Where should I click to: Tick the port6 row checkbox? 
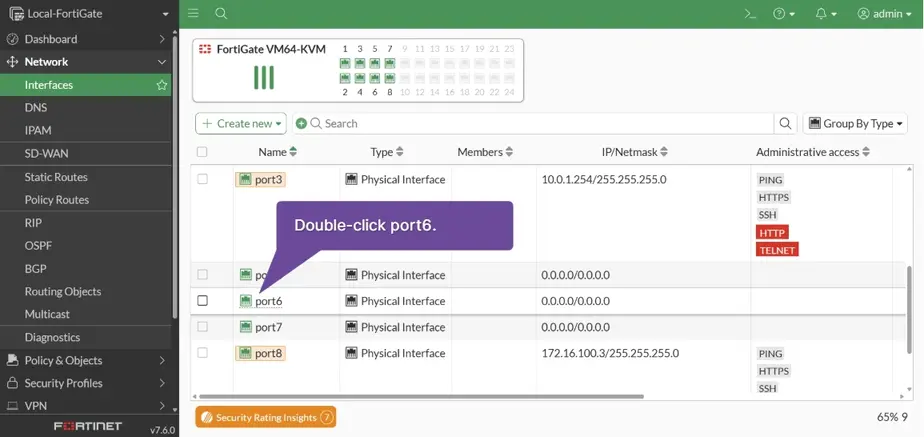[x=202, y=301]
